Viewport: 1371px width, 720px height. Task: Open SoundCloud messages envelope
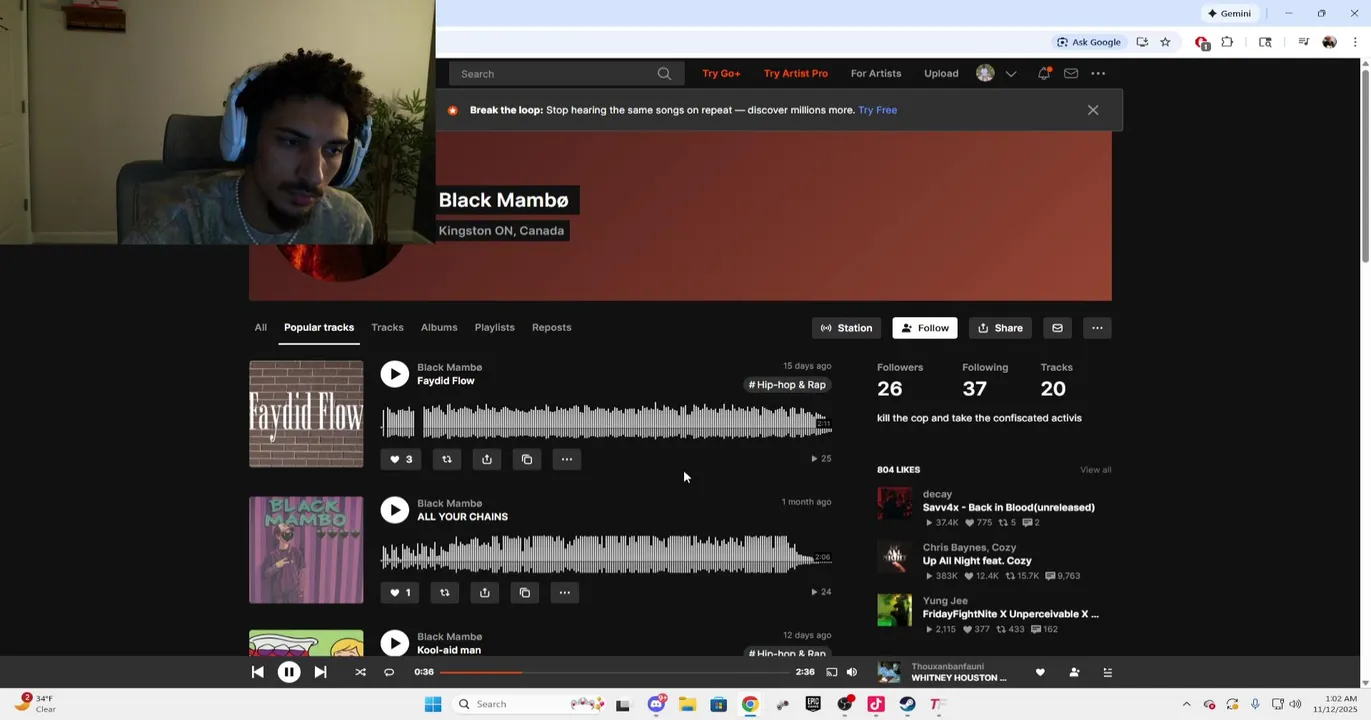(x=1071, y=73)
